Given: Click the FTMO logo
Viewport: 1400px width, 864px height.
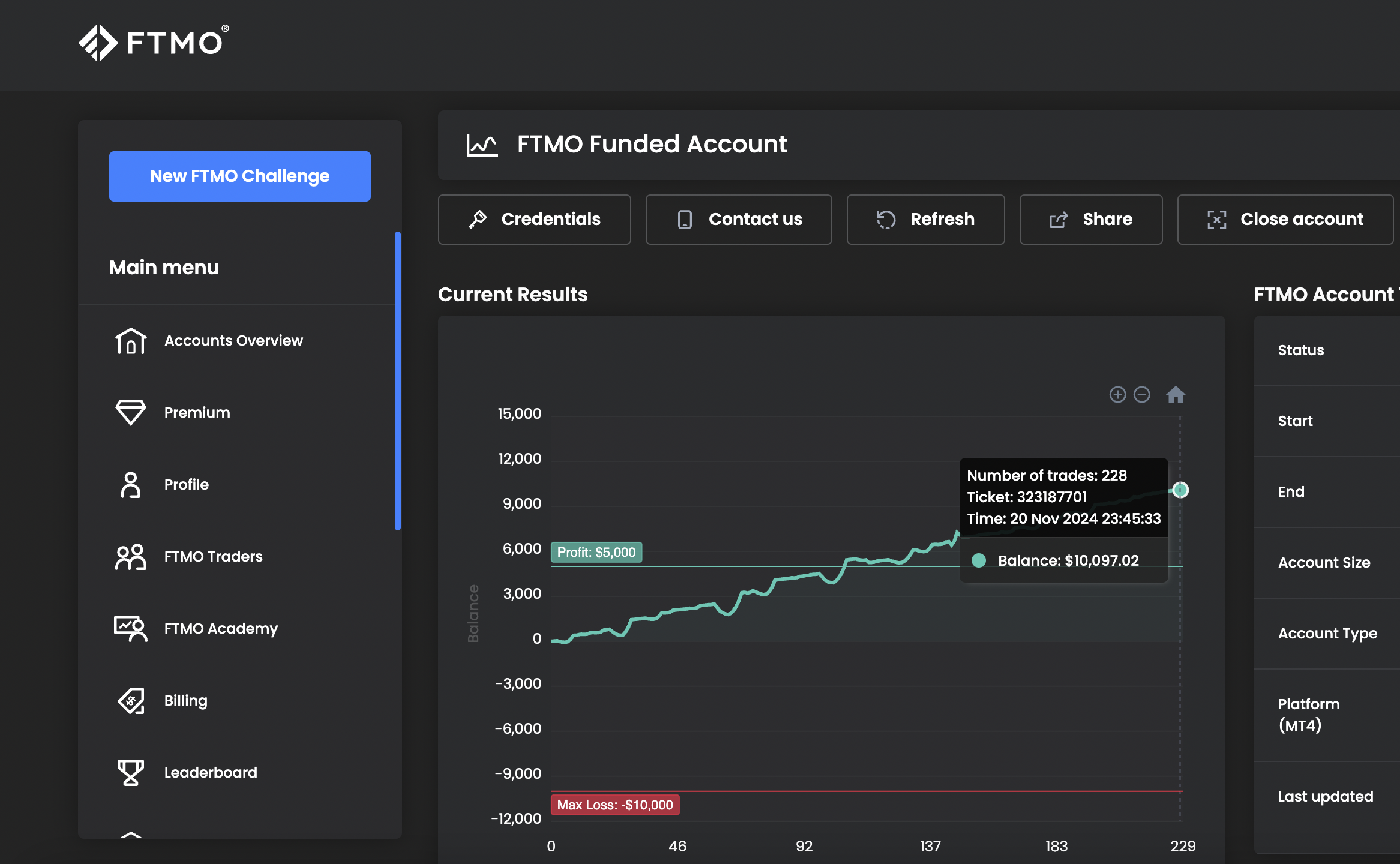Looking at the screenshot, I should pos(154,43).
